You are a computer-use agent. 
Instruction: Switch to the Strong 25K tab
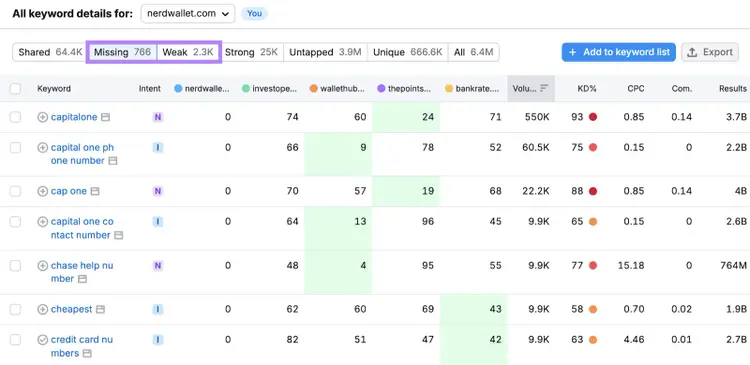(x=251, y=52)
